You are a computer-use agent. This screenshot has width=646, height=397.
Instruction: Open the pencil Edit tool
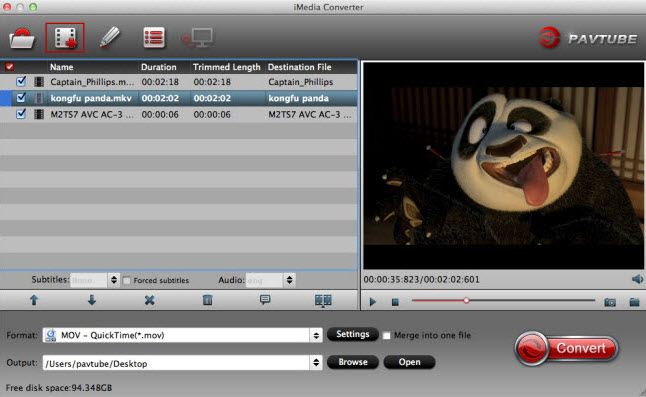point(110,38)
